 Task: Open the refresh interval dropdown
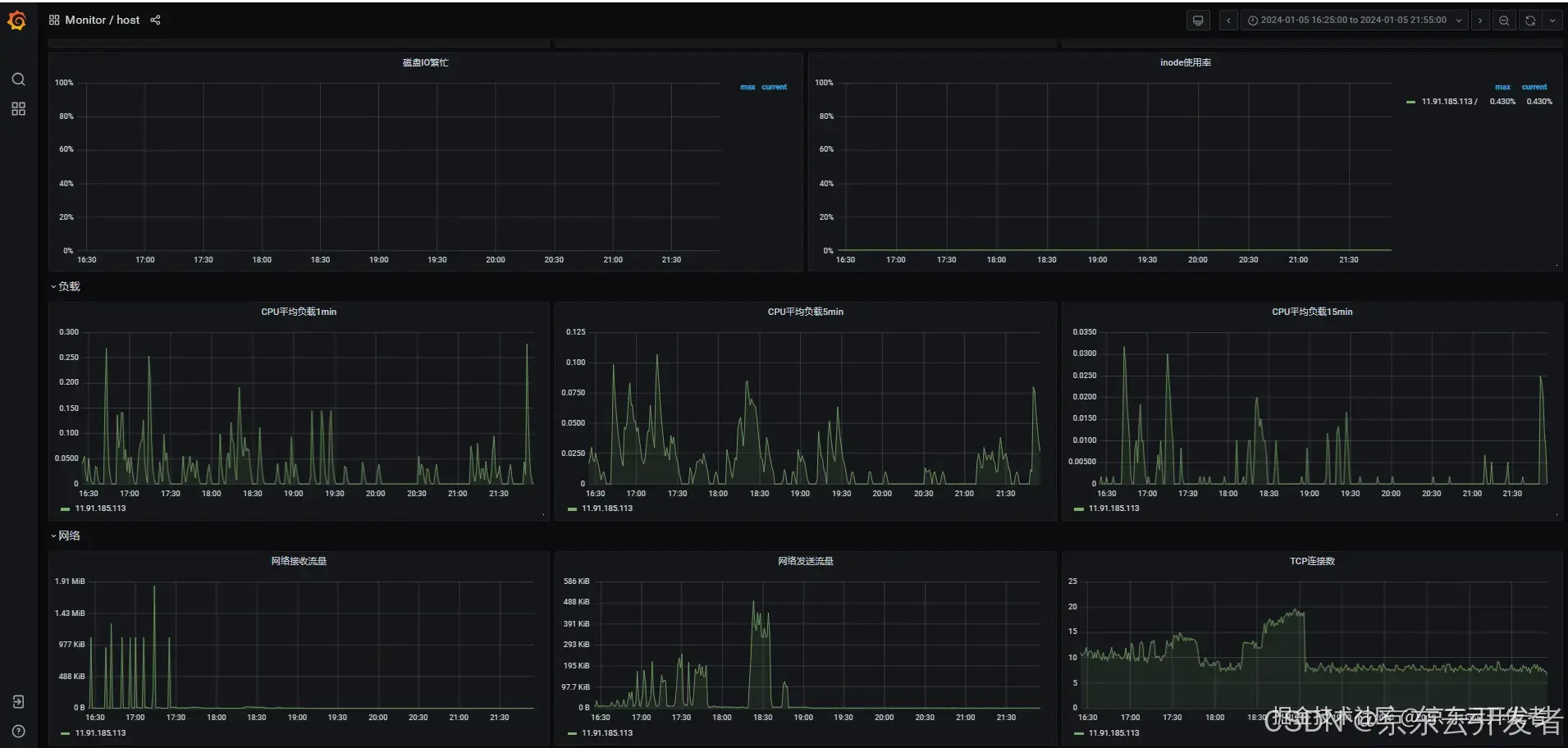pyautogui.click(x=1552, y=21)
